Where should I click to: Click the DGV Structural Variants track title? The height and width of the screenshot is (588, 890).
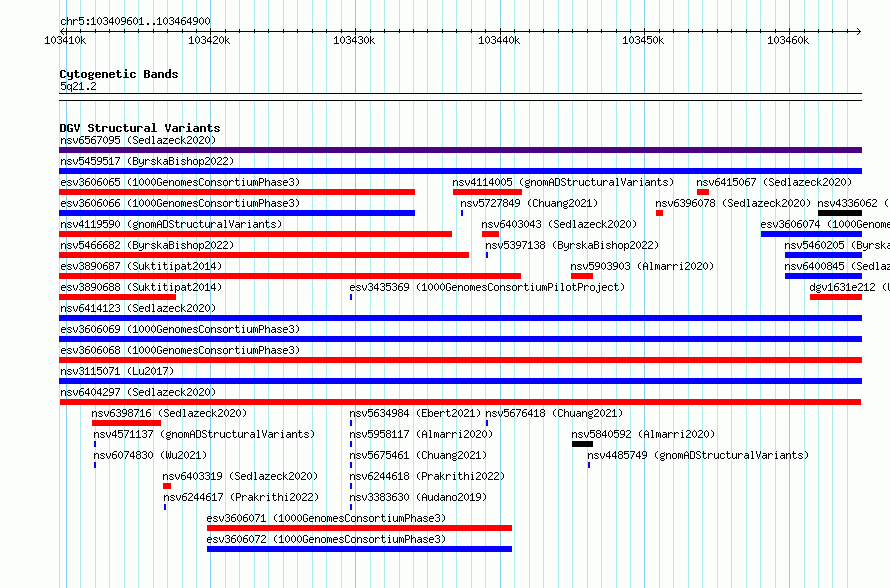pyautogui.click(x=140, y=128)
